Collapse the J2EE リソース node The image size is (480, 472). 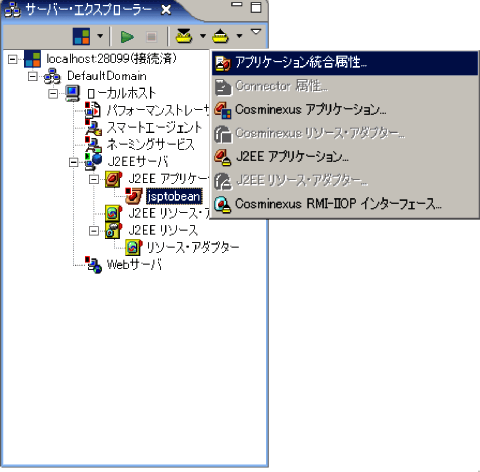(x=94, y=231)
